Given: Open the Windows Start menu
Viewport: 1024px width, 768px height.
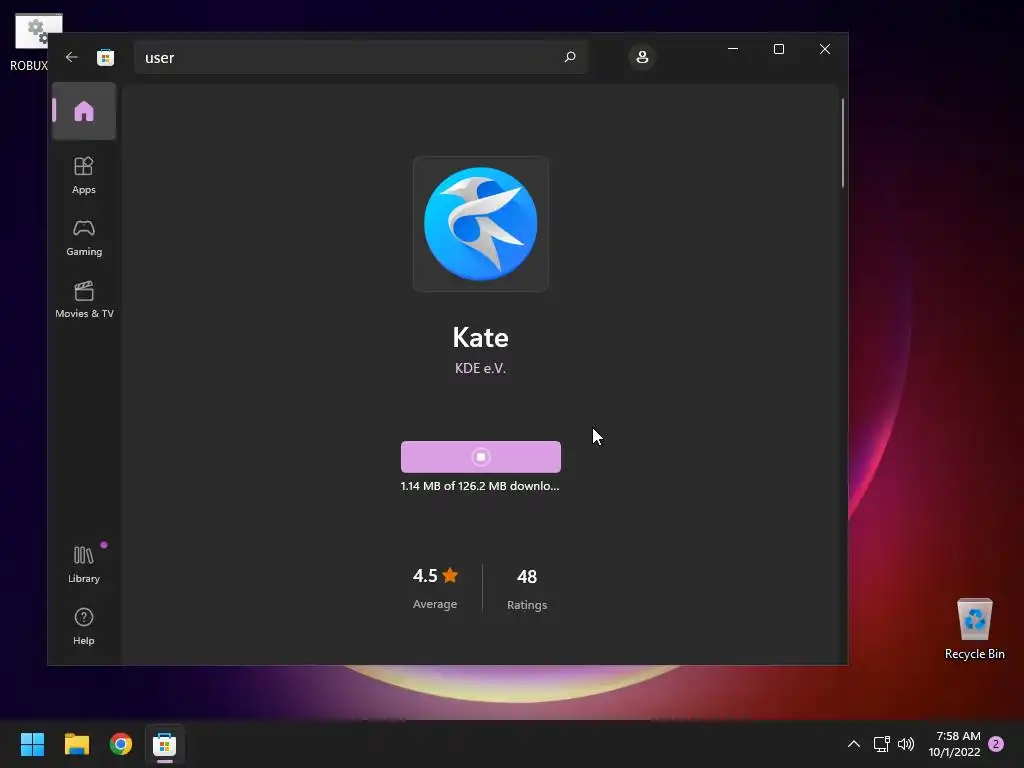Looking at the screenshot, I should pos(32,744).
